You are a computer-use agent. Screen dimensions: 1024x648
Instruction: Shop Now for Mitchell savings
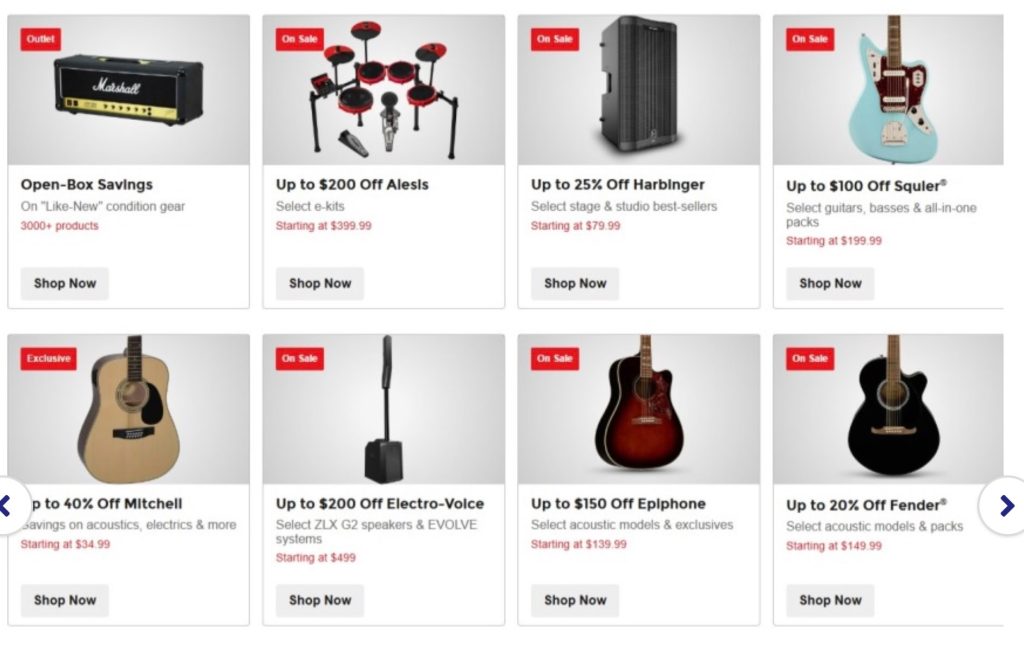click(x=64, y=600)
